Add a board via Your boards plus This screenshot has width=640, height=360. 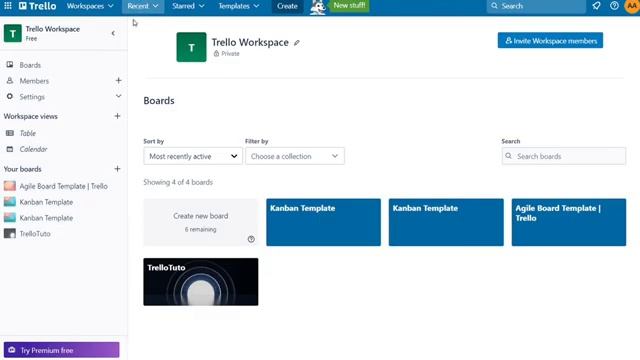click(117, 169)
